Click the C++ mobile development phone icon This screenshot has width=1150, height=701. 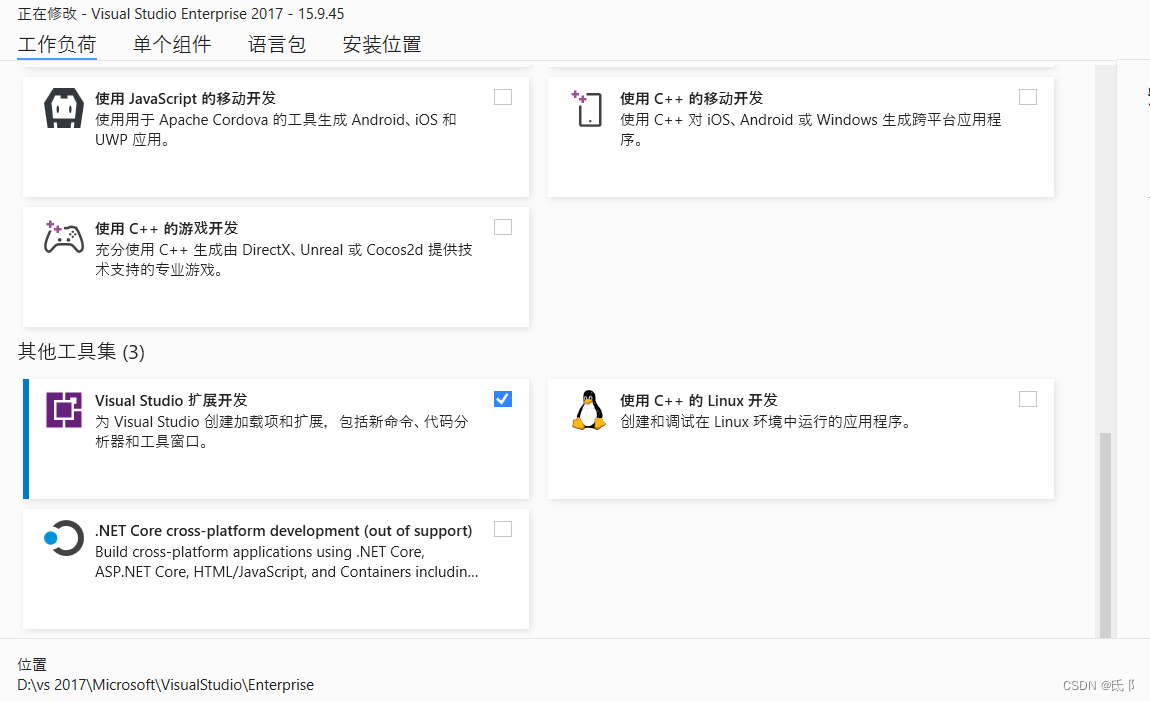tap(587, 109)
